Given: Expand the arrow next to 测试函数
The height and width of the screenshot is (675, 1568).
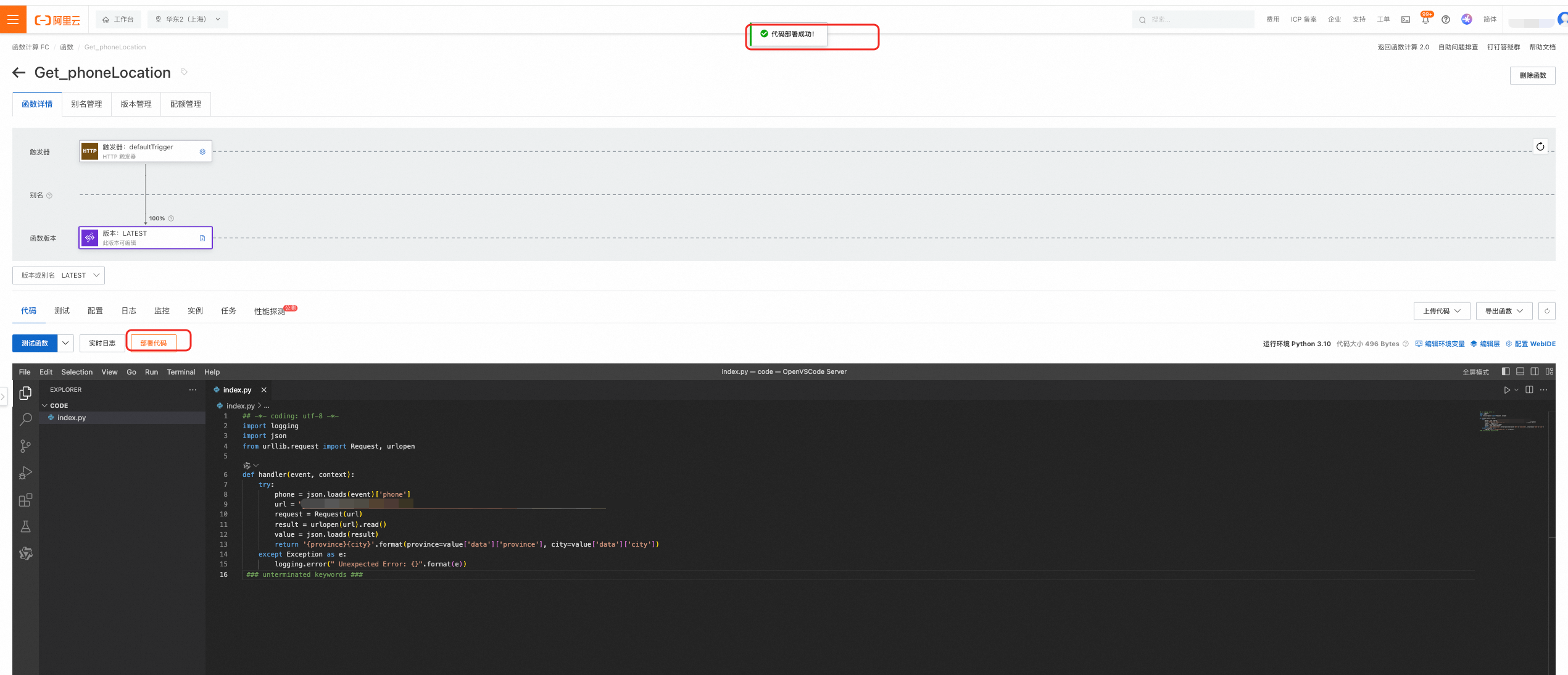Looking at the screenshot, I should (x=65, y=343).
